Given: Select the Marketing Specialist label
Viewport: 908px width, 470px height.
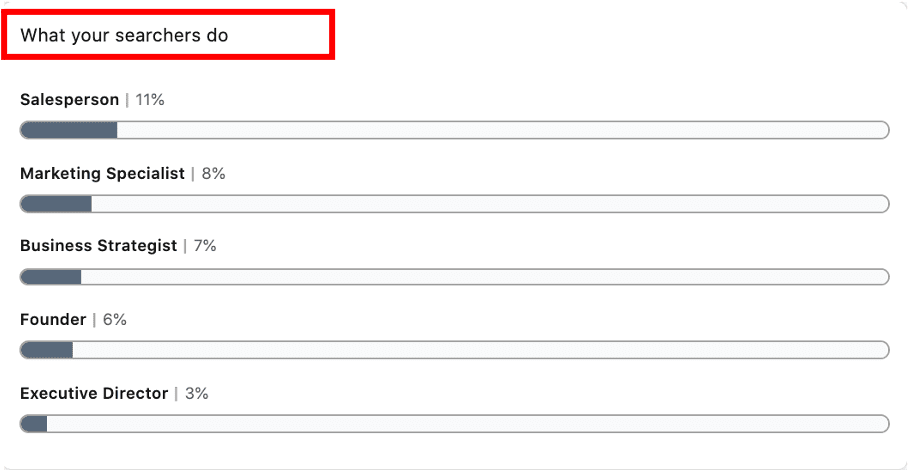Looking at the screenshot, I should tap(102, 173).
